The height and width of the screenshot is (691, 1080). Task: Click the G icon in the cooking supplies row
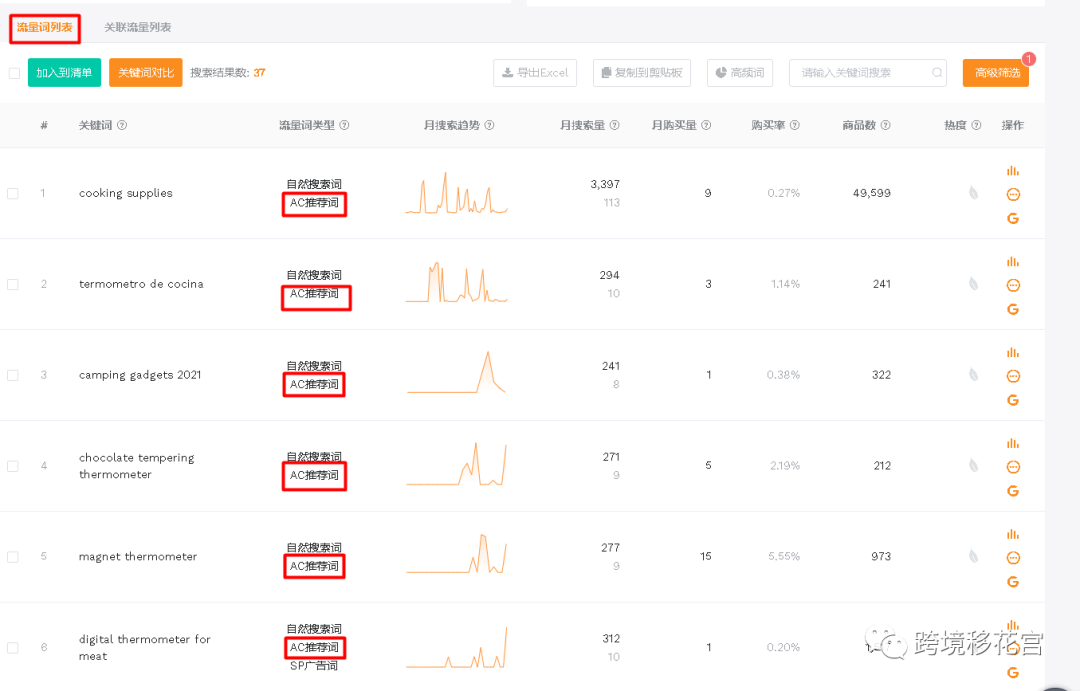[1013, 218]
